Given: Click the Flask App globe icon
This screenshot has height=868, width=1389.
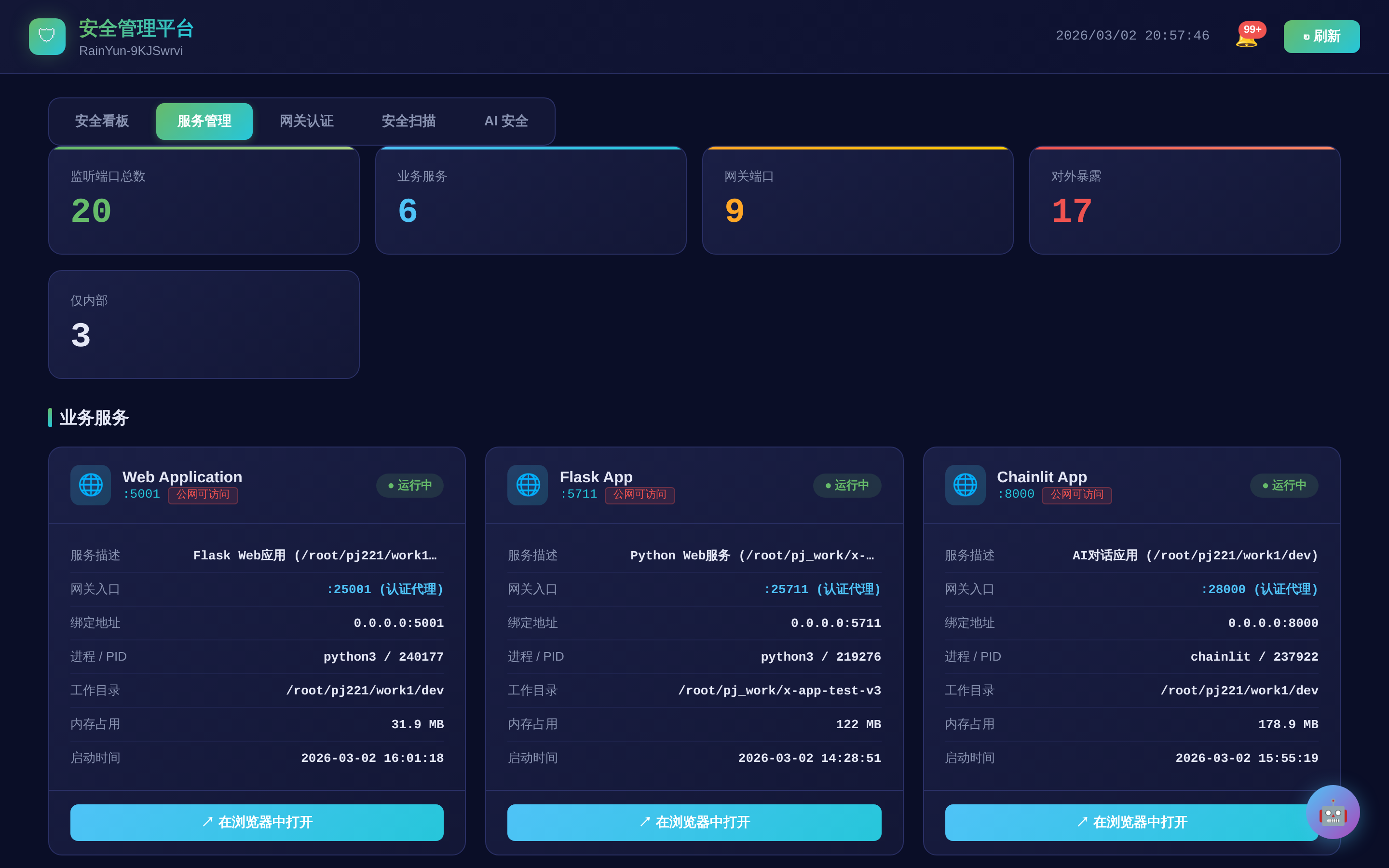Looking at the screenshot, I should tap(528, 485).
